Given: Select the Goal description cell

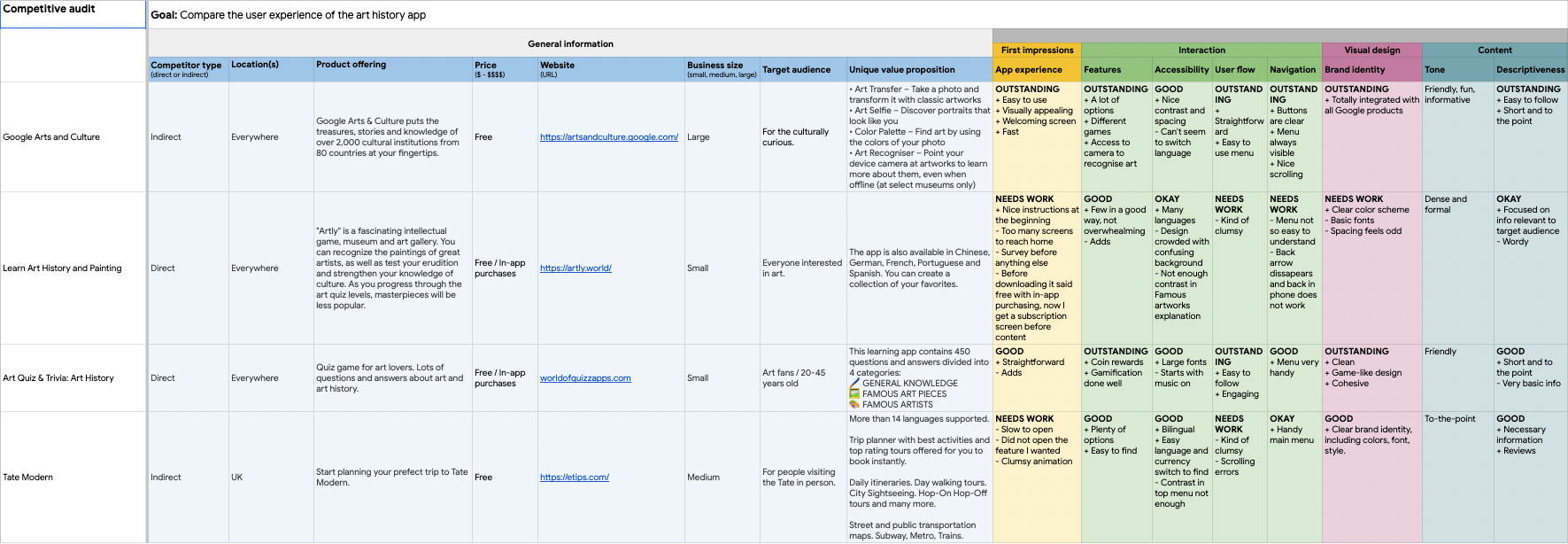Looking at the screenshot, I should (x=857, y=14).
